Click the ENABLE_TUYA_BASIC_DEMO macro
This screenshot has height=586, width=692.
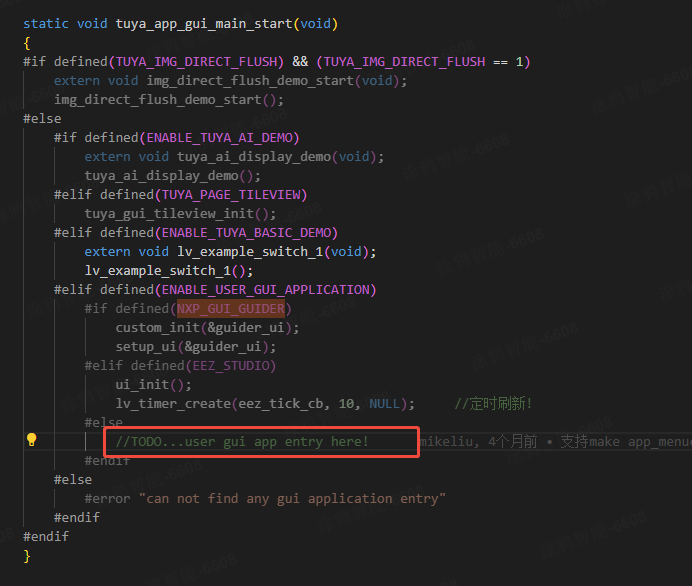pyautogui.click(x=249, y=233)
